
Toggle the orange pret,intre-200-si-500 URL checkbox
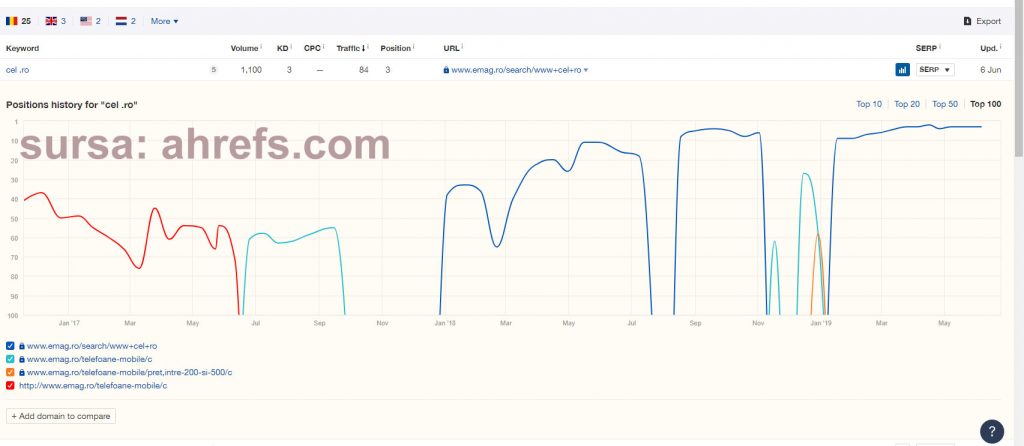pyautogui.click(x=10, y=372)
